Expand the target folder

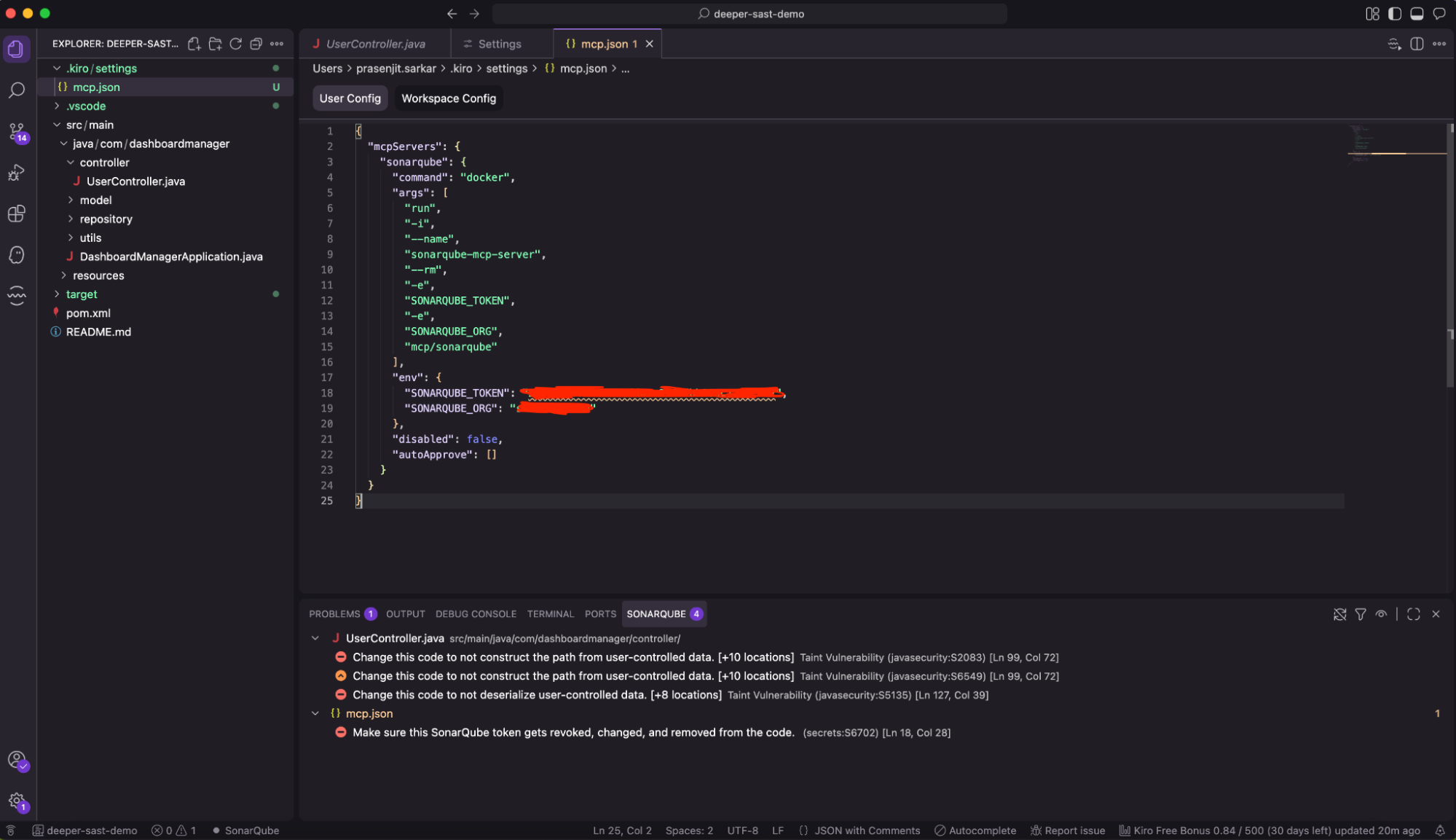(x=81, y=294)
